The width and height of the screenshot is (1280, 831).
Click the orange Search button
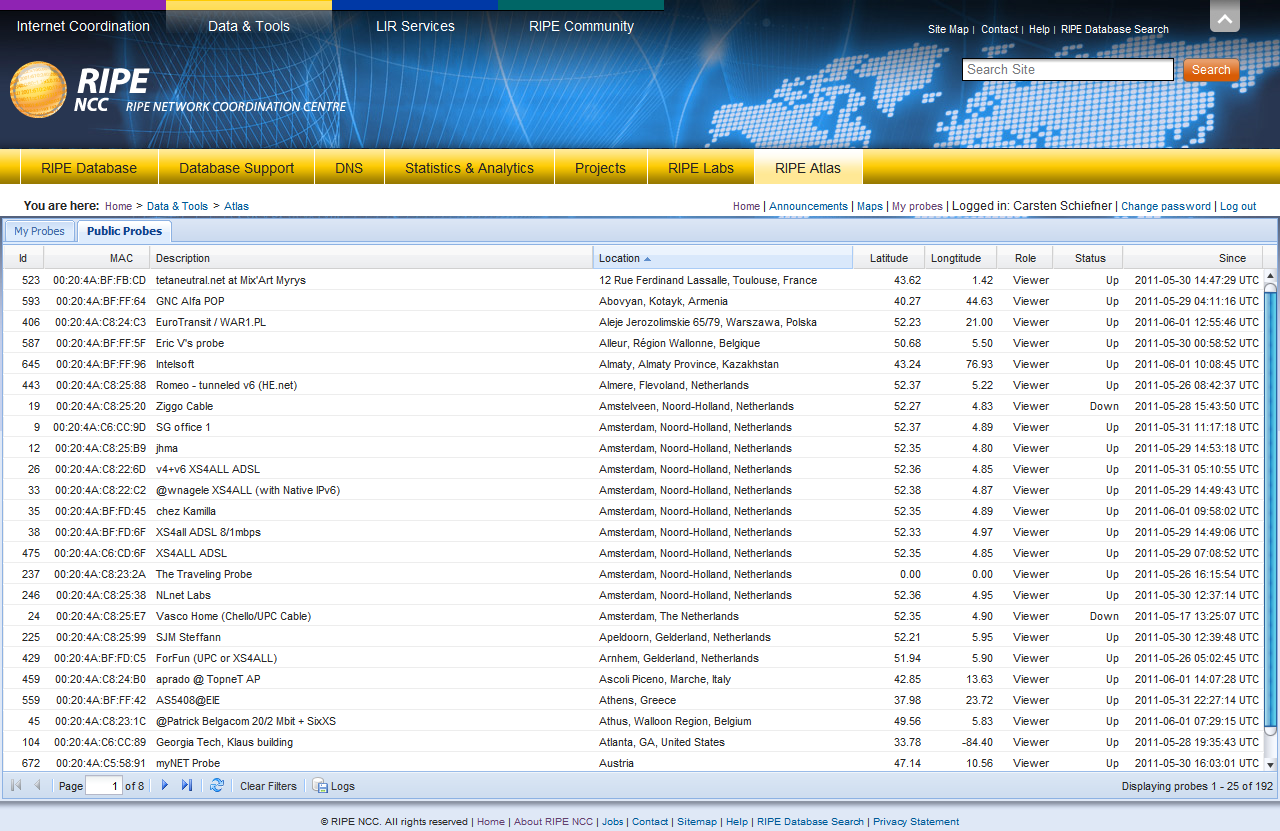pyautogui.click(x=1211, y=70)
